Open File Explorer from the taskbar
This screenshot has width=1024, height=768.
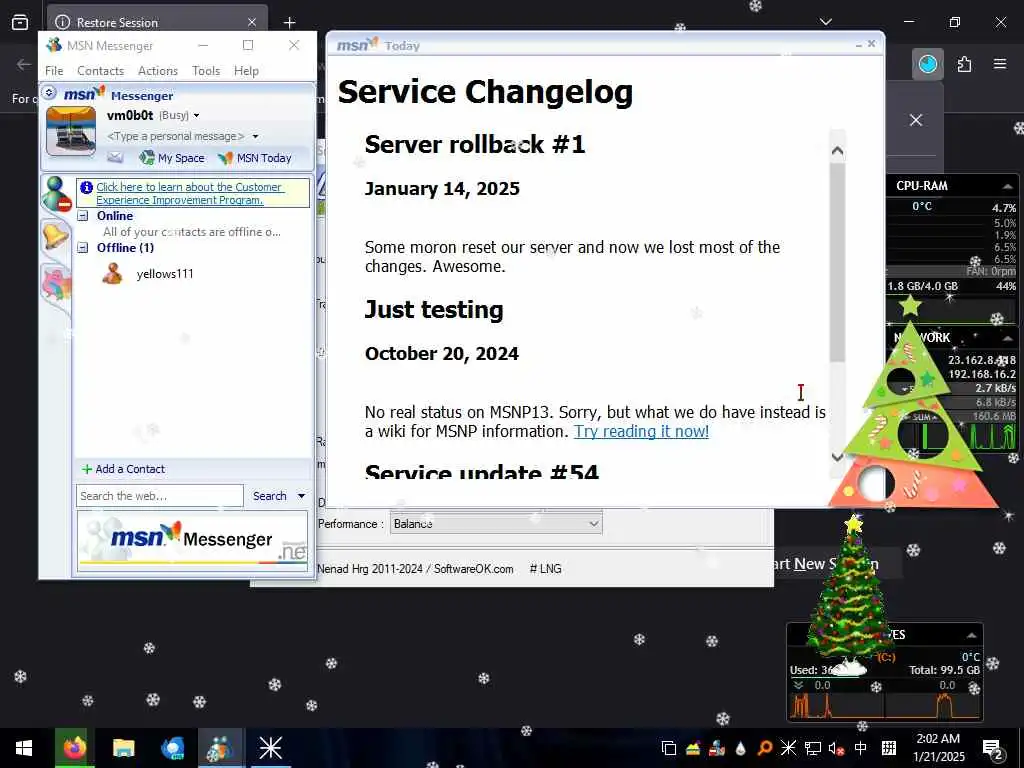[x=123, y=748]
